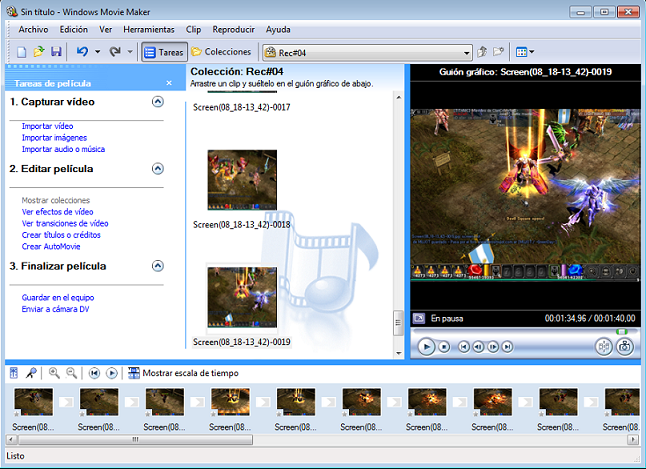The width and height of the screenshot is (646, 469).
Task: Open the Edición menu
Action: (x=74, y=30)
